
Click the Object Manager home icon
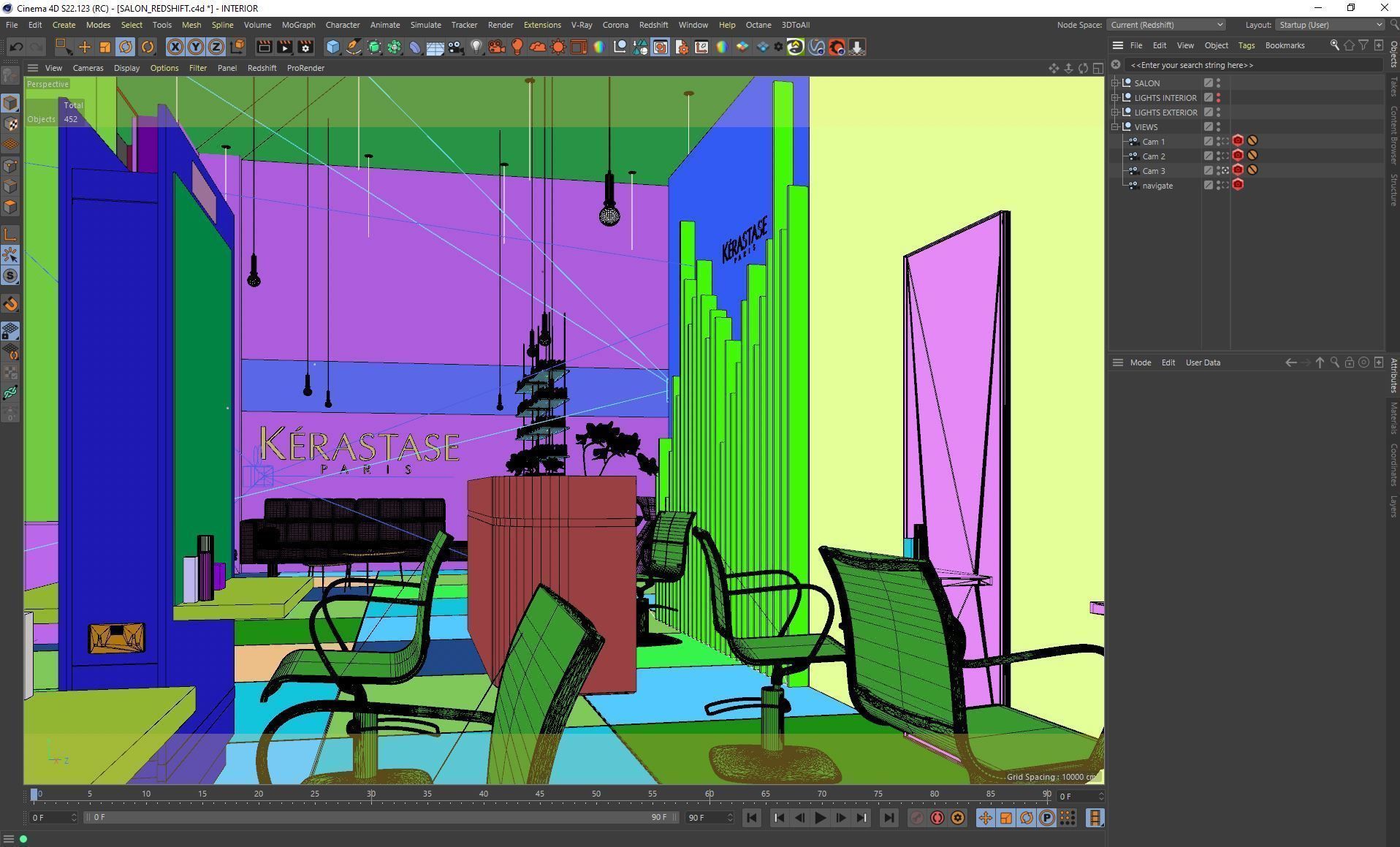[1349, 45]
